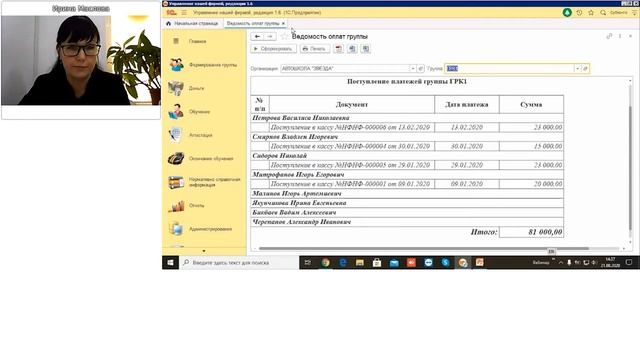Open the Группа field's open-item button
Screen dimensions: 640x360
tap(585, 69)
